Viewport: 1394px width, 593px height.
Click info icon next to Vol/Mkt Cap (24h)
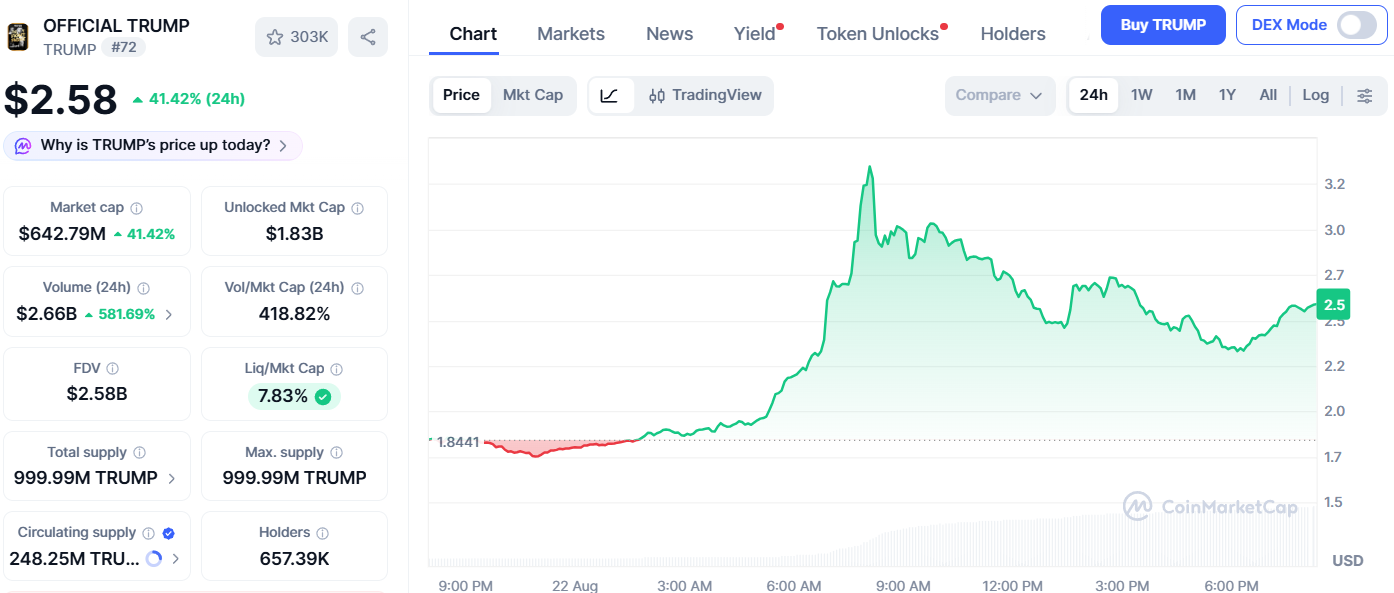pyautogui.click(x=357, y=288)
